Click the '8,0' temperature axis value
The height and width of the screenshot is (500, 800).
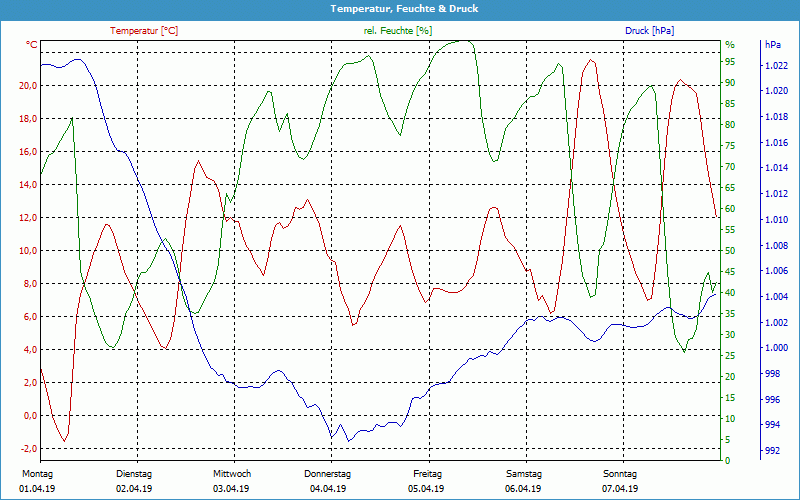(x=30, y=284)
